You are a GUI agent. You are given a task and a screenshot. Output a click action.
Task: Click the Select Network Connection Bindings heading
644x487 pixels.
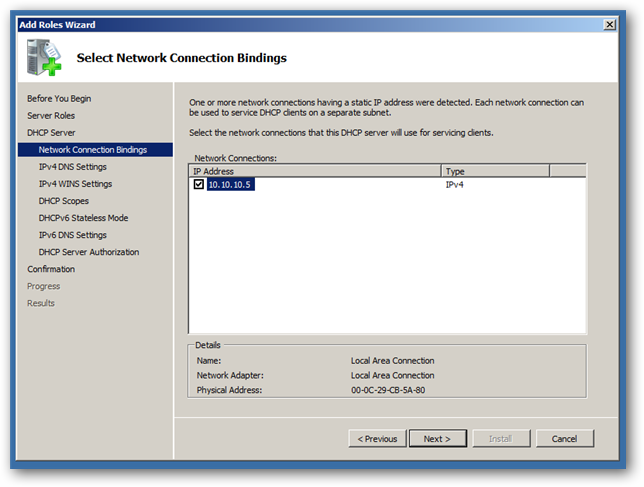coord(182,58)
